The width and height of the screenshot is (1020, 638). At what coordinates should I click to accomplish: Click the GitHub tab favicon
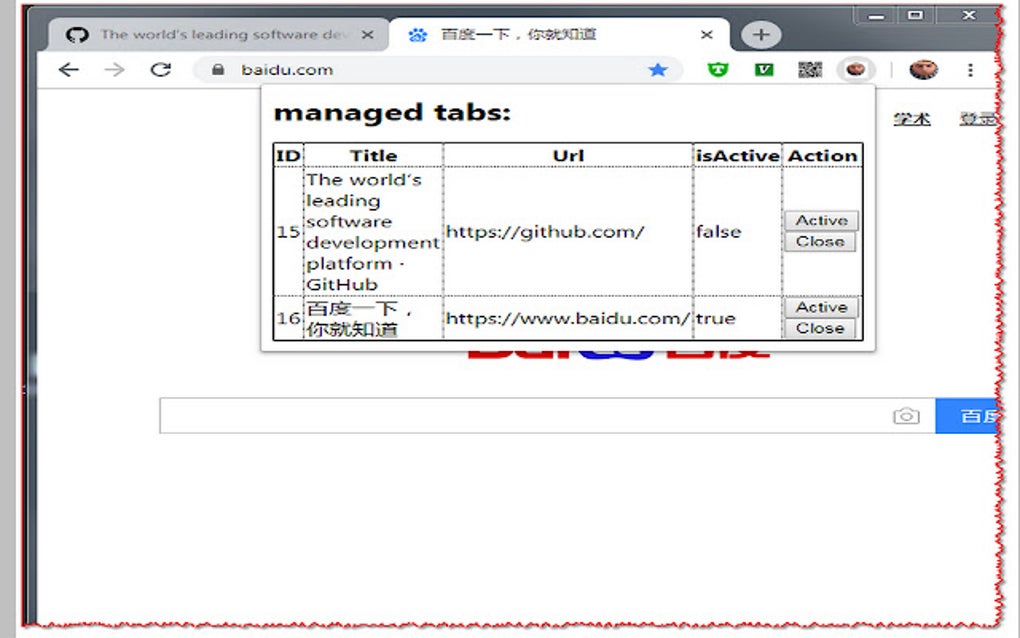coord(75,33)
